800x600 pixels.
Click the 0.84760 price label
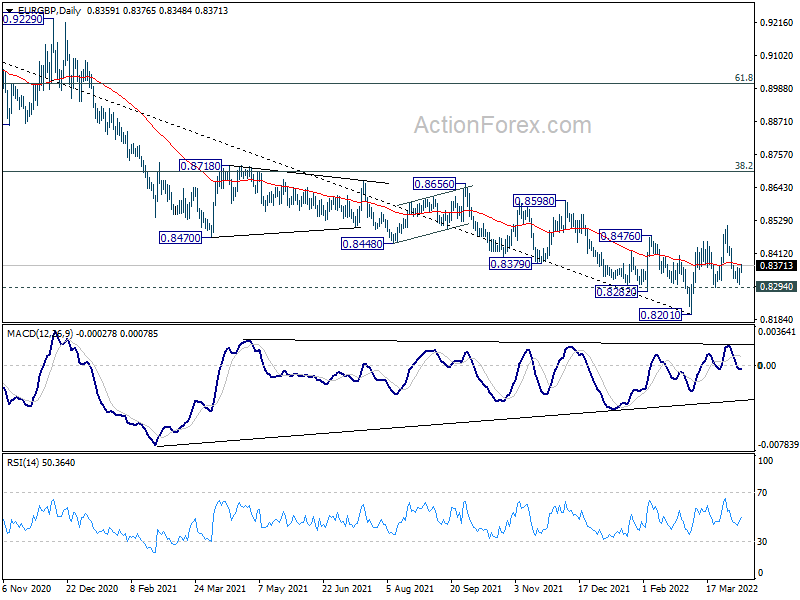pyautogui.click(x=620, y=236)
